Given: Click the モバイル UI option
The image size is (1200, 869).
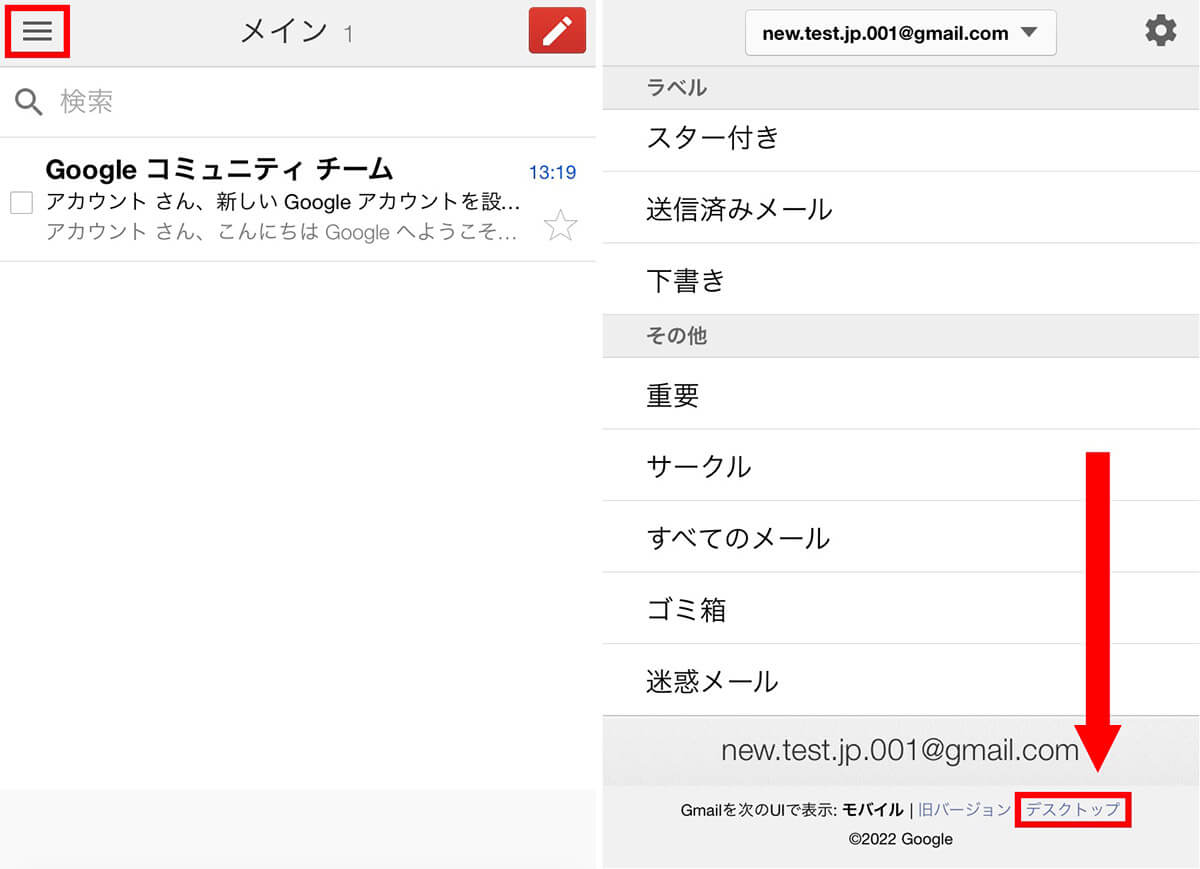Looking at the screenshot, I should coord(872,809).
